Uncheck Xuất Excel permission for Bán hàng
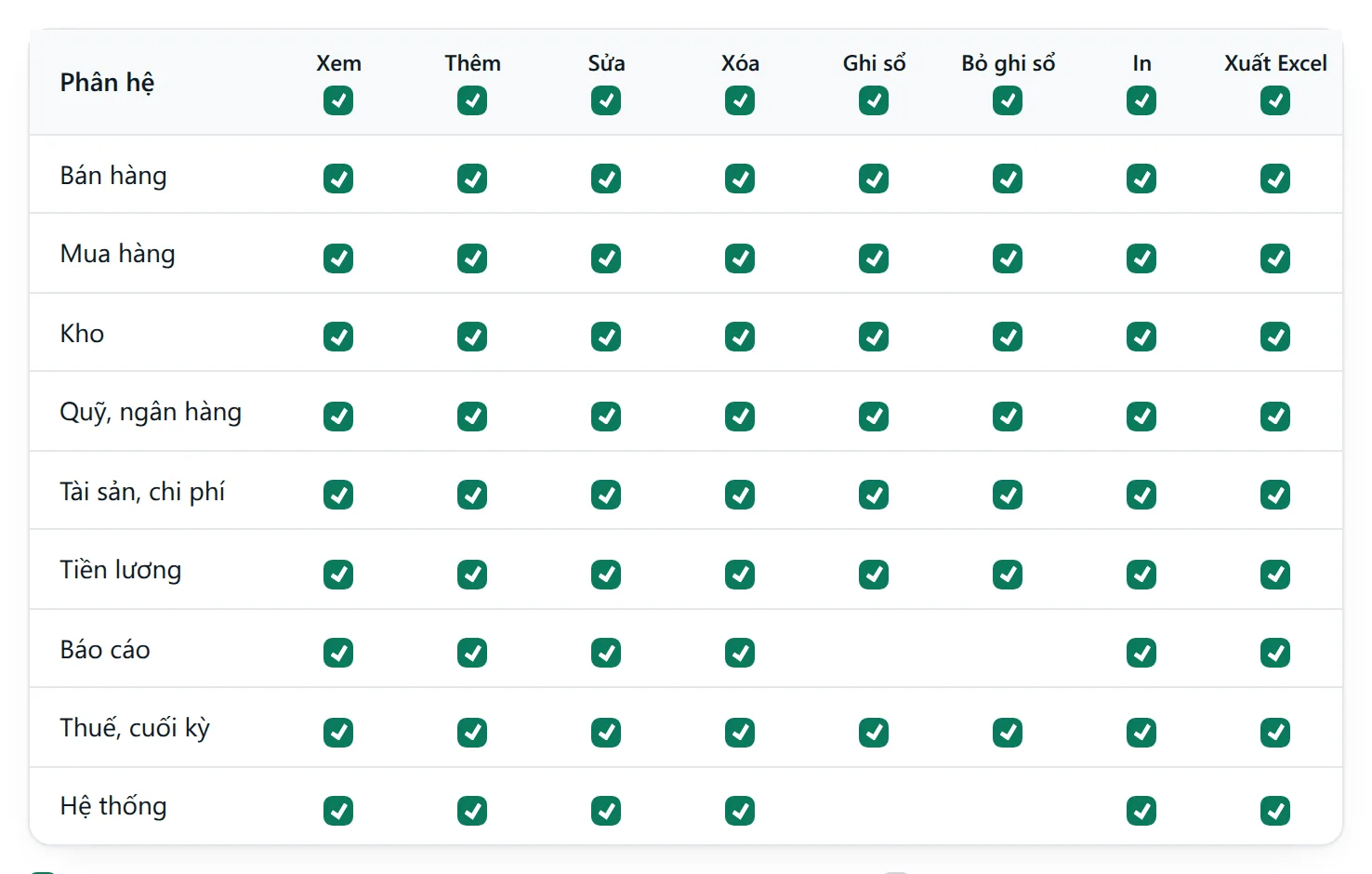 pos(1275,179)
